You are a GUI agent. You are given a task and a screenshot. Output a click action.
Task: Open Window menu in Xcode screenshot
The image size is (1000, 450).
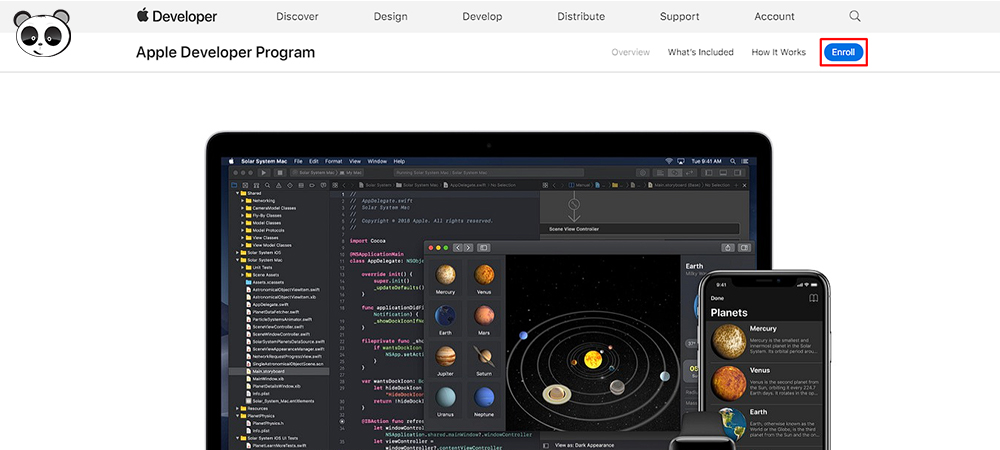coord(378,161)
